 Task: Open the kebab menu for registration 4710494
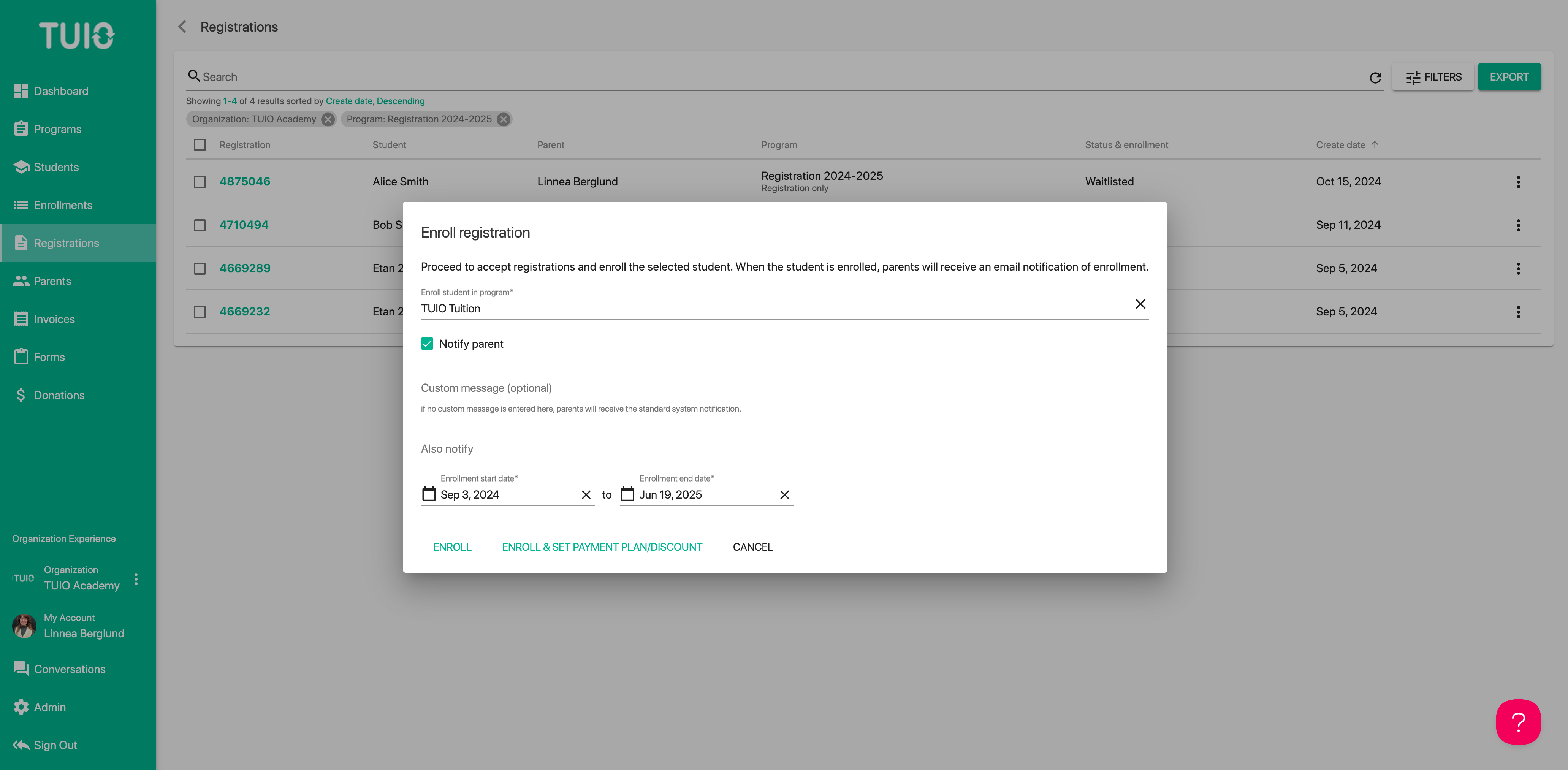[x=1519, y=225]
